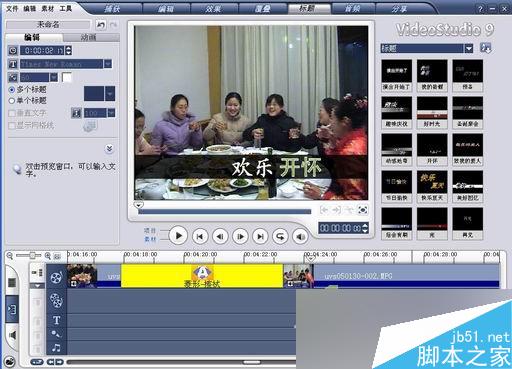This screenshot has height=369, width=512.
Task: Click the line spacing icon
Action: pyautogui.click(x=76, y=113)
